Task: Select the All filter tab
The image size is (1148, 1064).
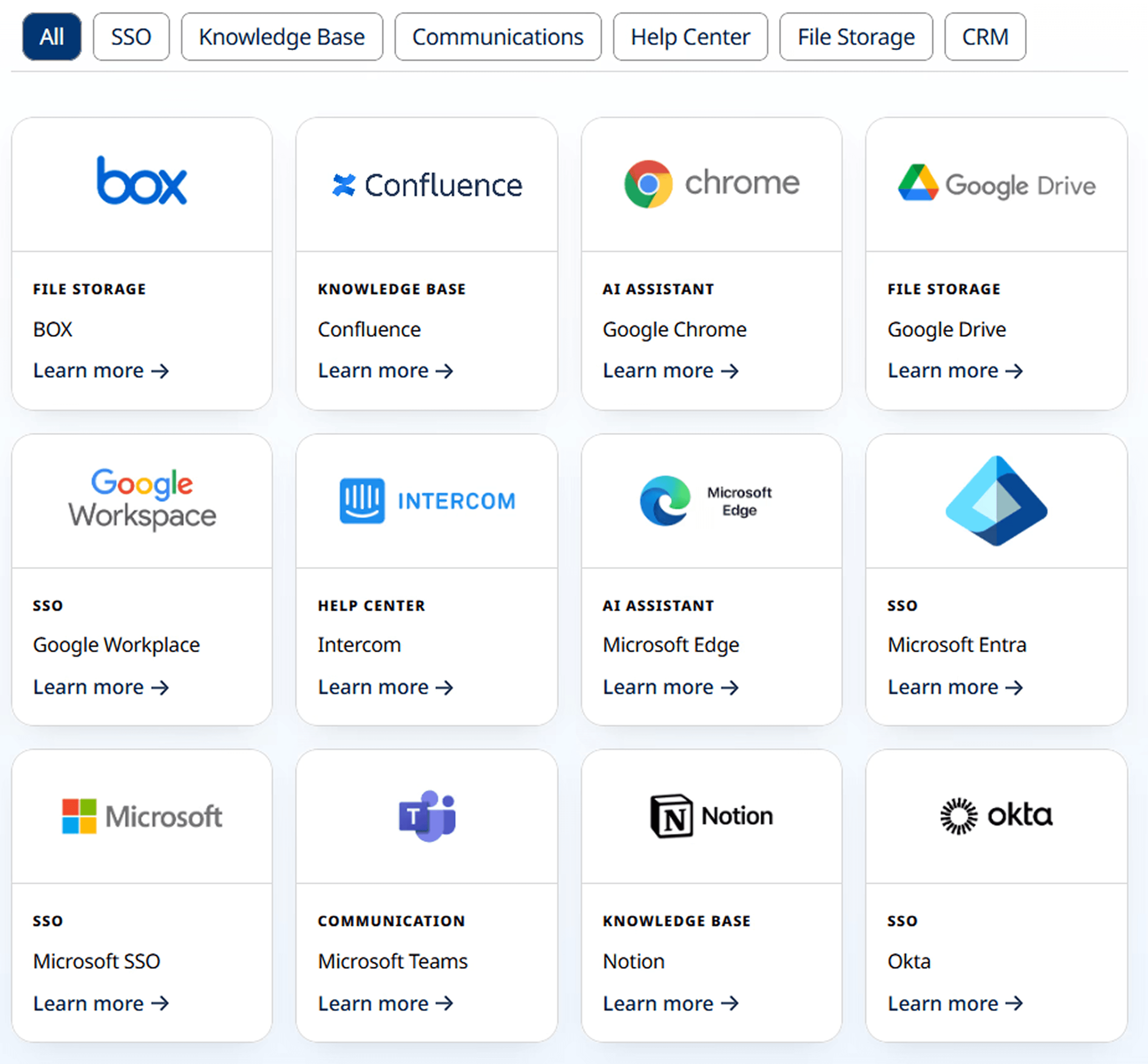Action: [x=52, y=37]
